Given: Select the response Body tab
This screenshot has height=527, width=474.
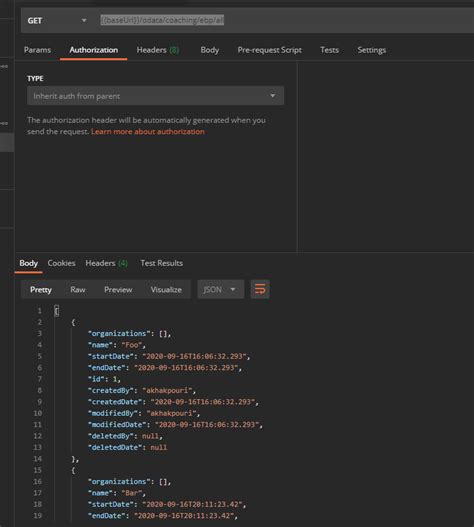Looking at the screenshot, I should point(29,263).
